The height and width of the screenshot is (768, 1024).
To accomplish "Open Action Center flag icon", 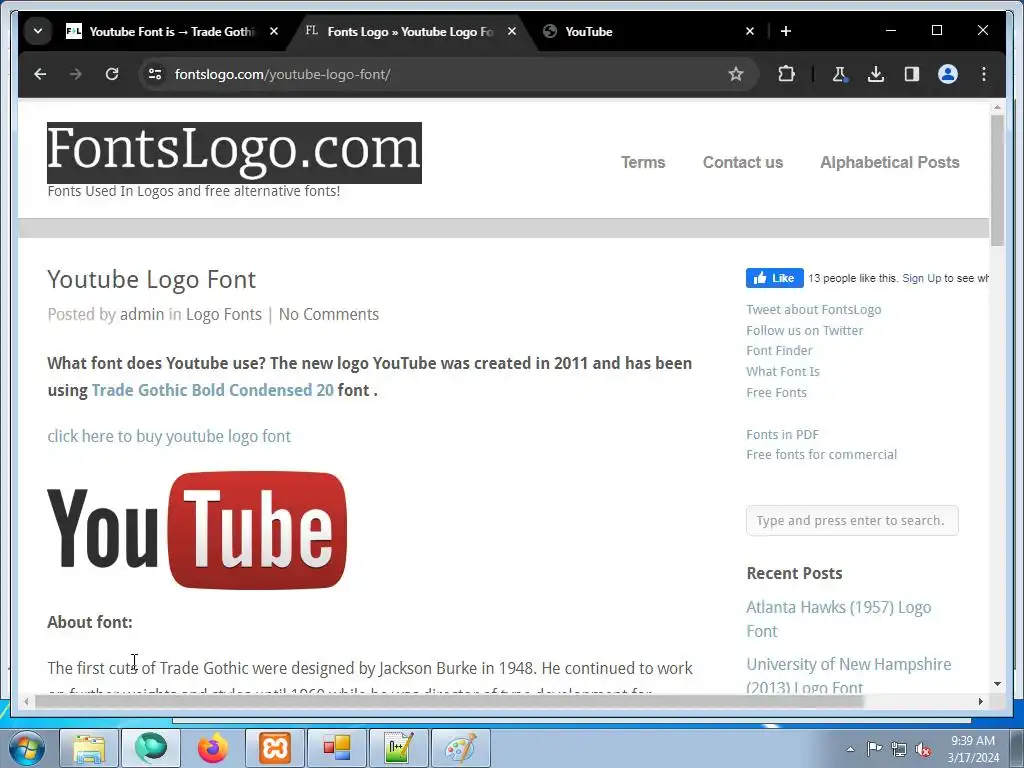I will [874, 749].
